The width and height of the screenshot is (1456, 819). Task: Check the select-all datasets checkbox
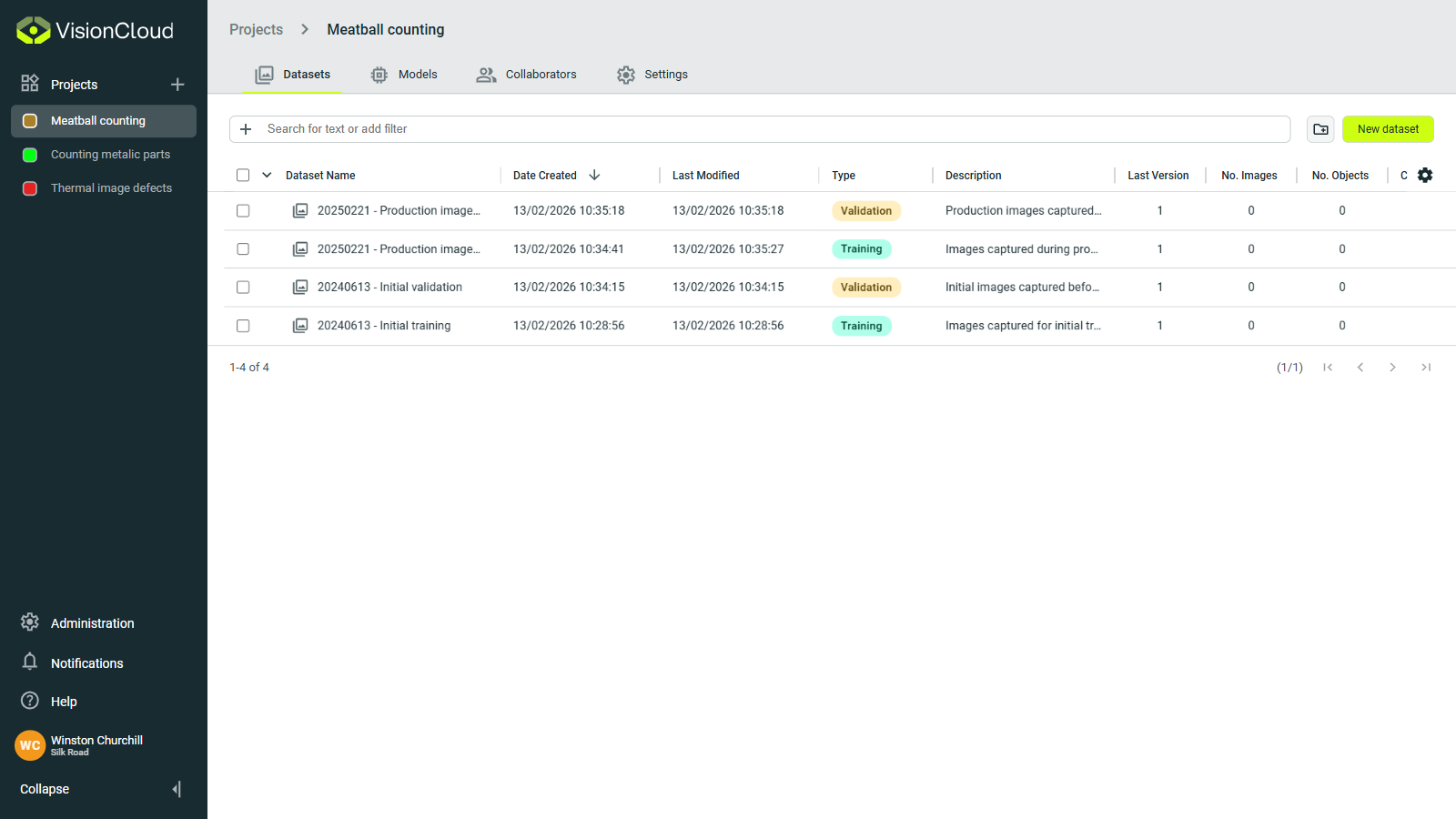point(242,175)
